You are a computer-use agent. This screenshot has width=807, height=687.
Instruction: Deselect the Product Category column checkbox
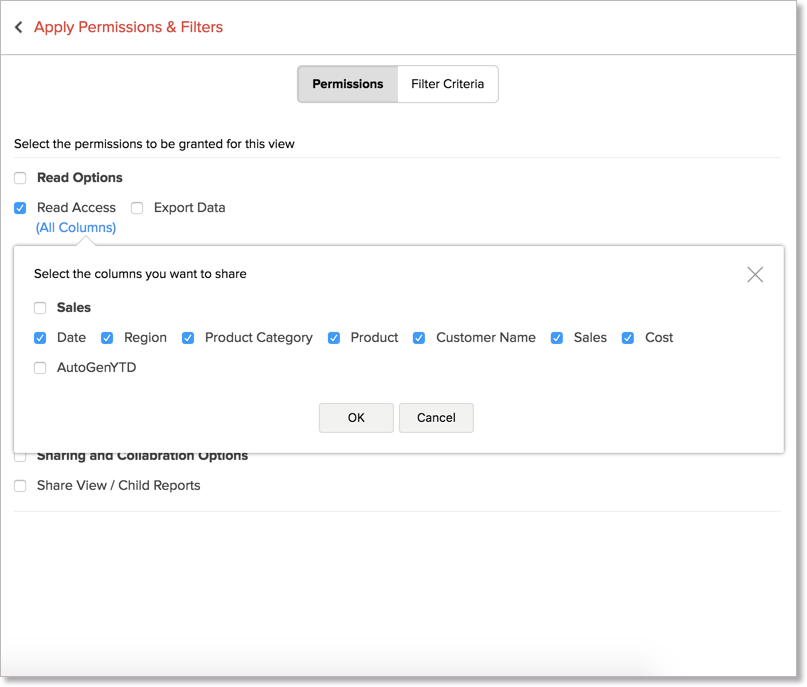[188, 338]
